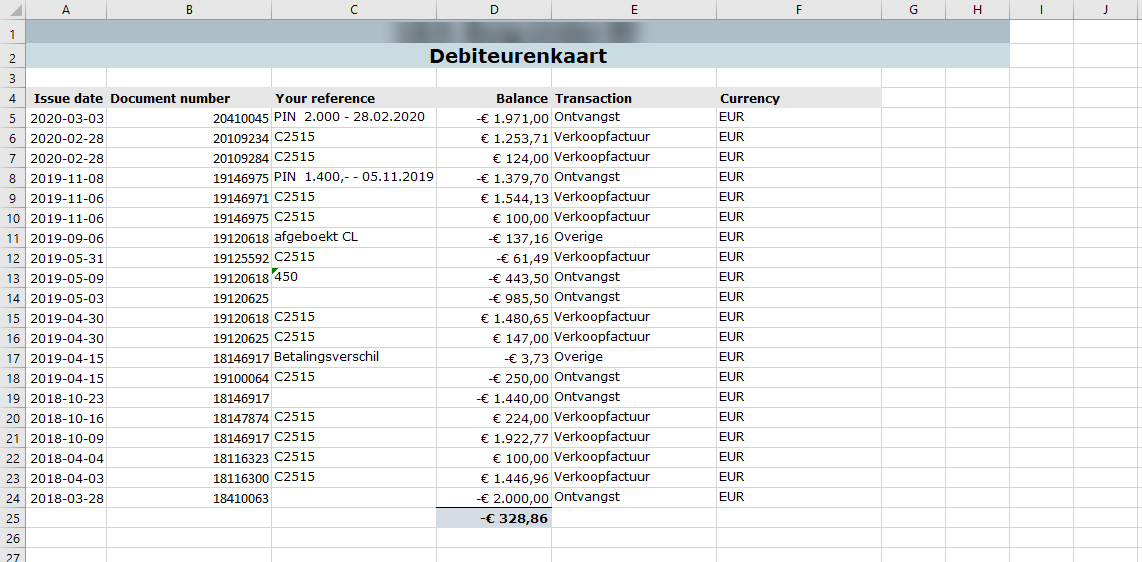
Task: Select document number 18410063
Action: (189, 498)
